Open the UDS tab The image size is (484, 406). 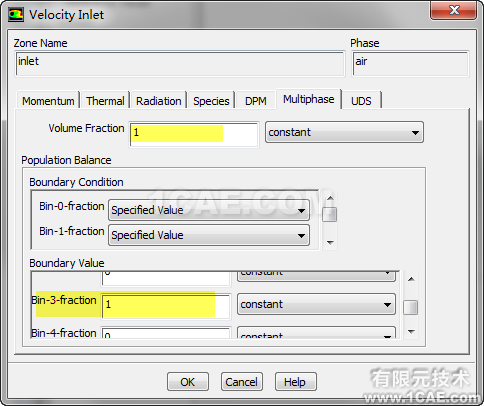coord(361,101)
